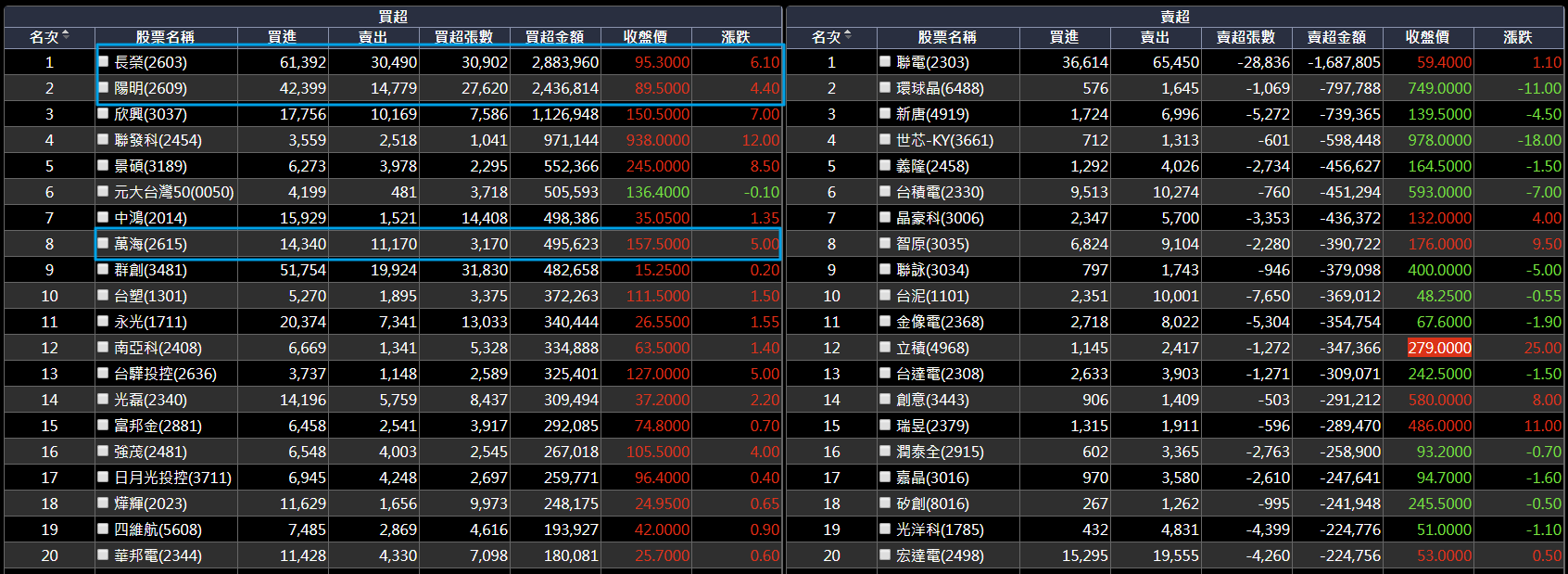Open stock name 中鴻(2014)
This screenshot has width=1568, height=574.
pyautogui.click(x=150, y=218)
